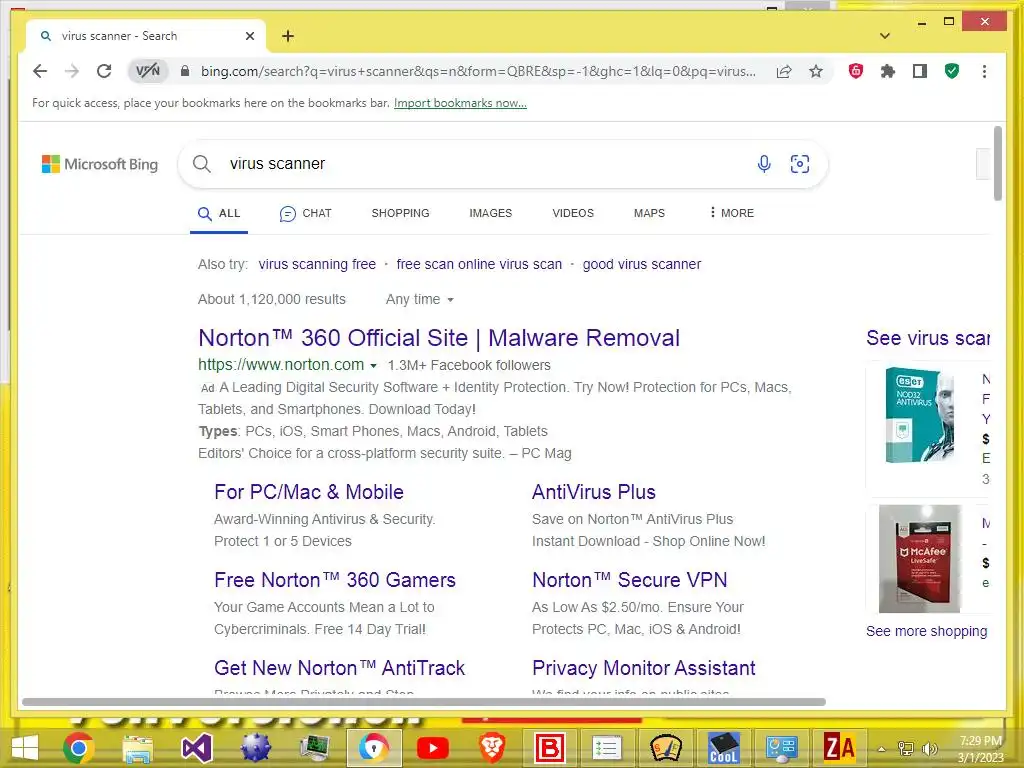Click the browser forward arrow
1024x768 pixels.
pyautogui.click(x=72, y=71)
